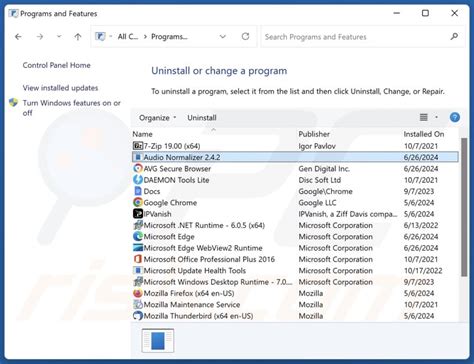Image resolution: width=474 pixels, height=364 pixels.
Task: Sort by the Installed On column
Action: 424,134
